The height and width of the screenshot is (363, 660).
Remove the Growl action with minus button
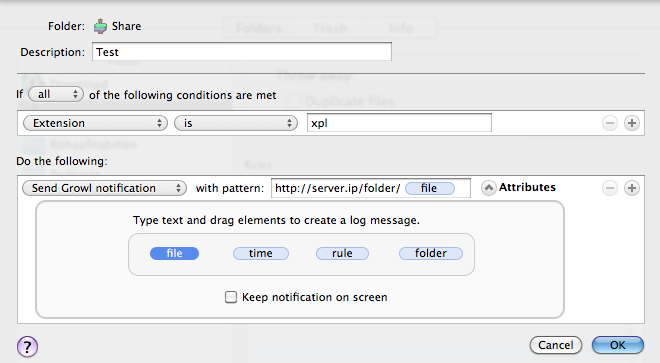609,188
